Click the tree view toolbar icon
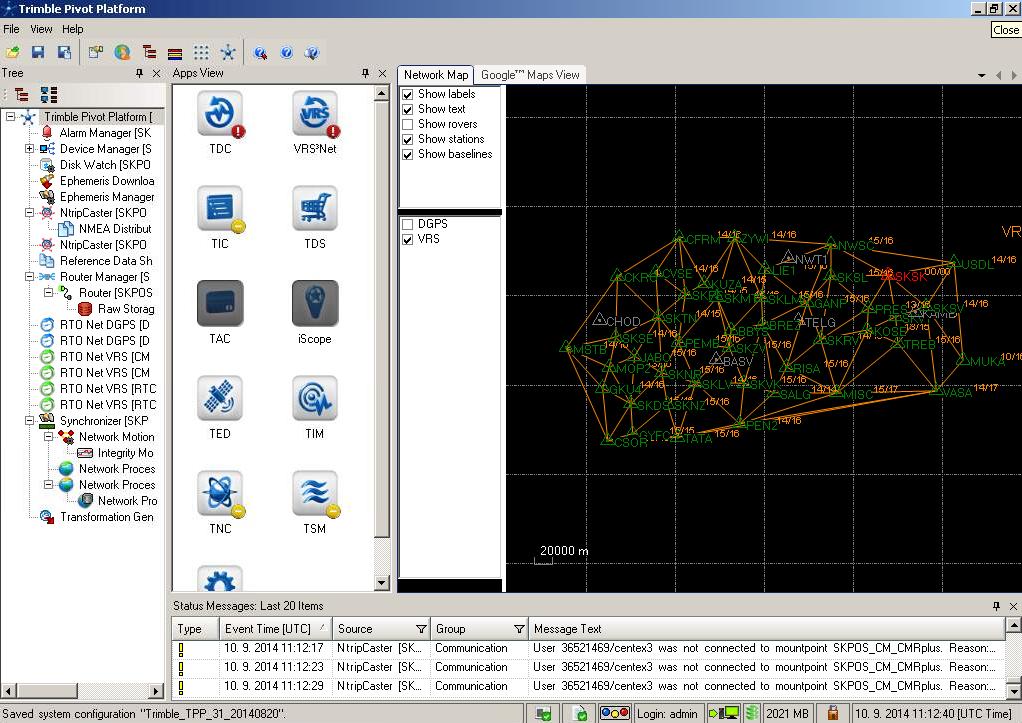 pyautogui.click(x=149, y=53)
